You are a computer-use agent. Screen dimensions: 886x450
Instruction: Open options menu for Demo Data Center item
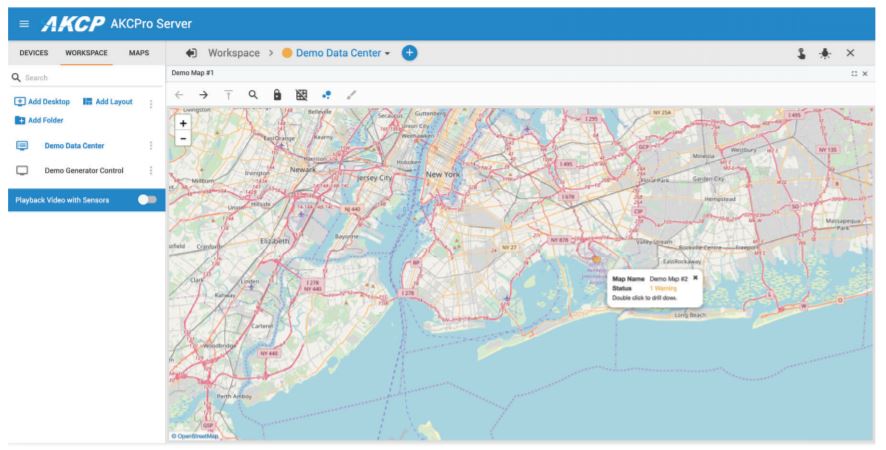click(151, 146)
